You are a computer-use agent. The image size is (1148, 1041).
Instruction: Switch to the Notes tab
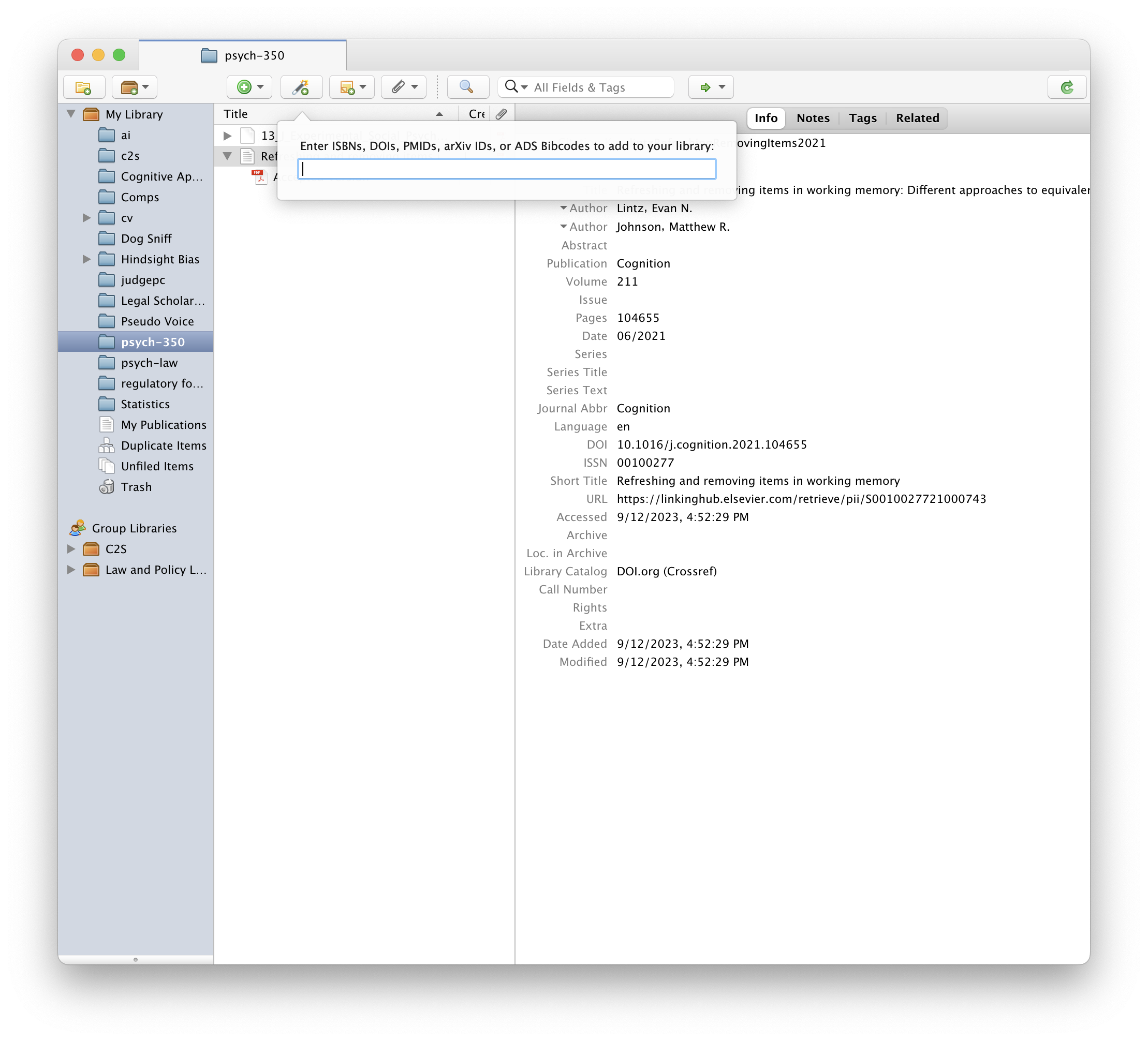coord(813,118)
